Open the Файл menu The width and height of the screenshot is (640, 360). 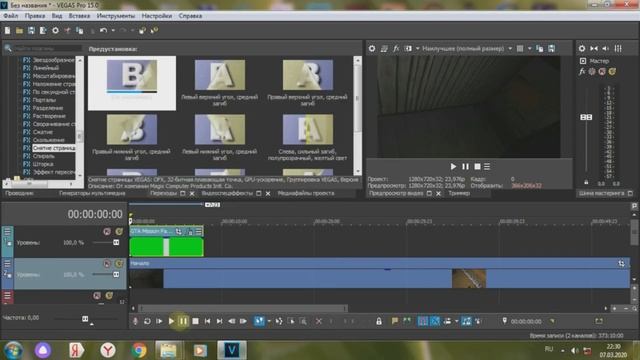[x=11, y=16]
